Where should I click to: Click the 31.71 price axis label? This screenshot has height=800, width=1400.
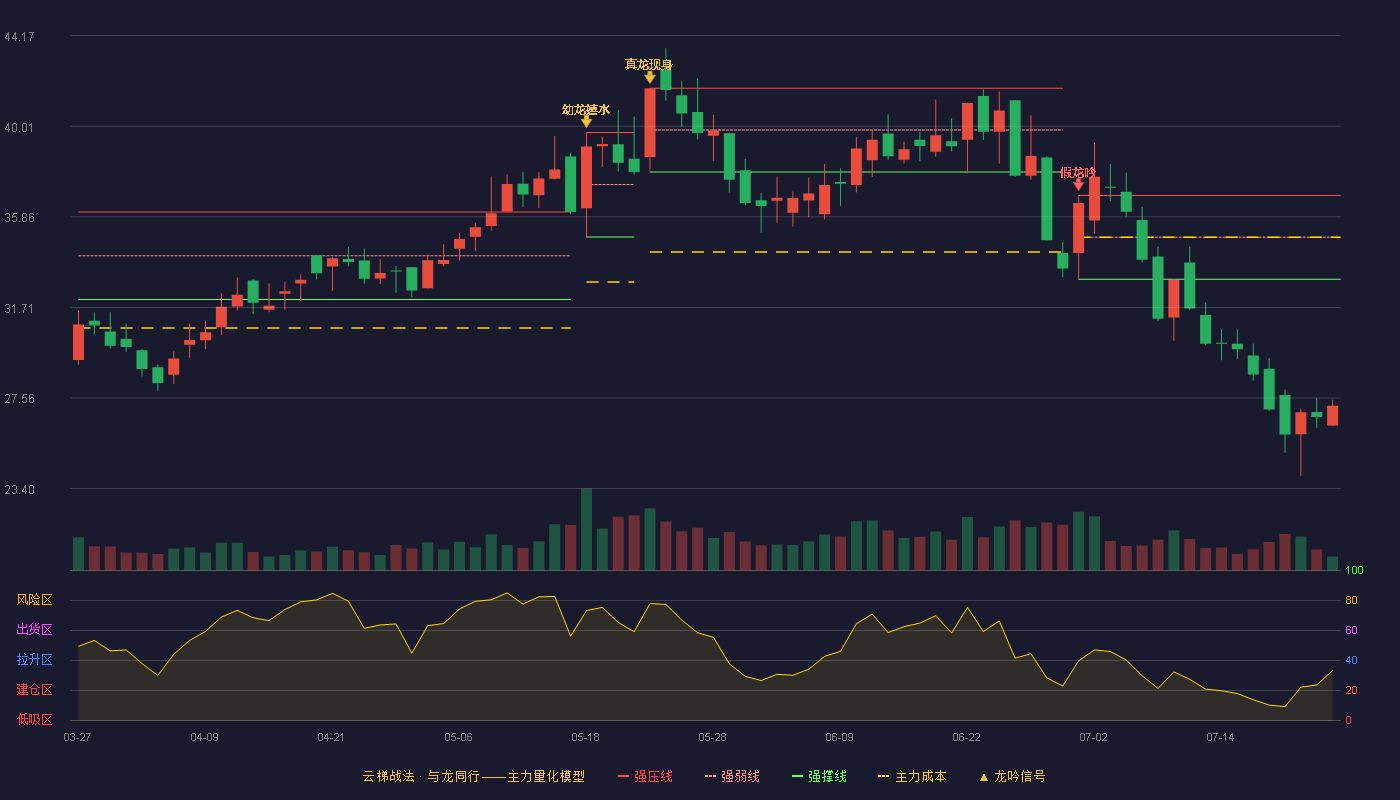pyautogui.click(x=20, y=309)
